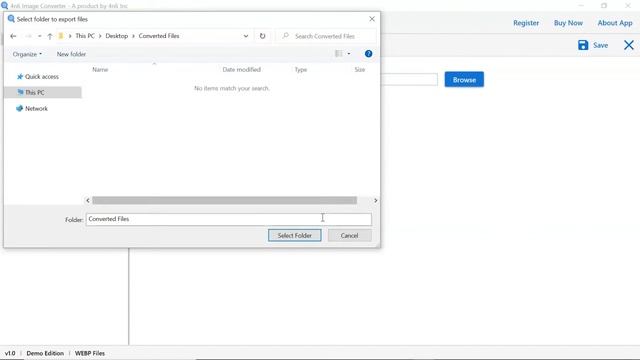Viewport: 640px width, 360px height.
Task: Select Converted Files in the breadcrumb
Action: click(x=159, y=36)
